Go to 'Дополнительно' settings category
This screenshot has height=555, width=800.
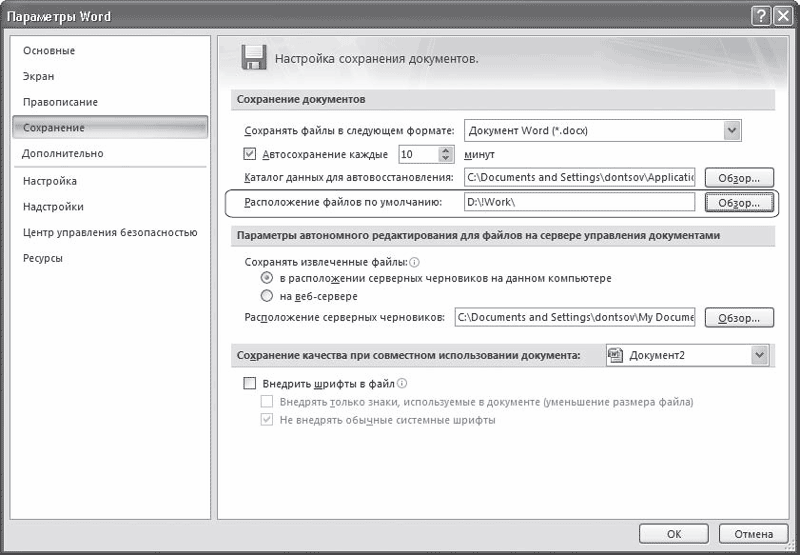(62, 154)
